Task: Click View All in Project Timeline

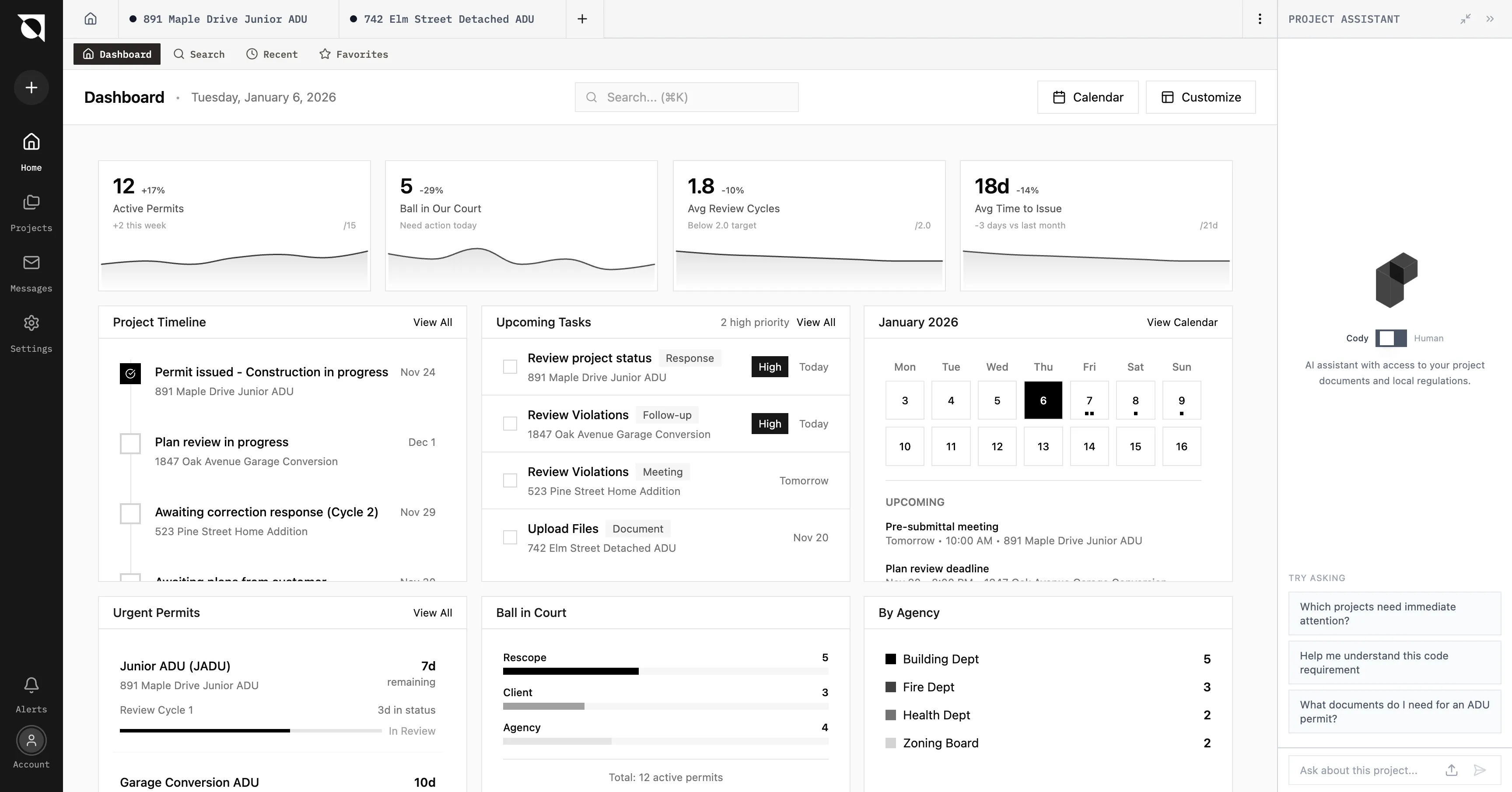Action: [433, 322]
